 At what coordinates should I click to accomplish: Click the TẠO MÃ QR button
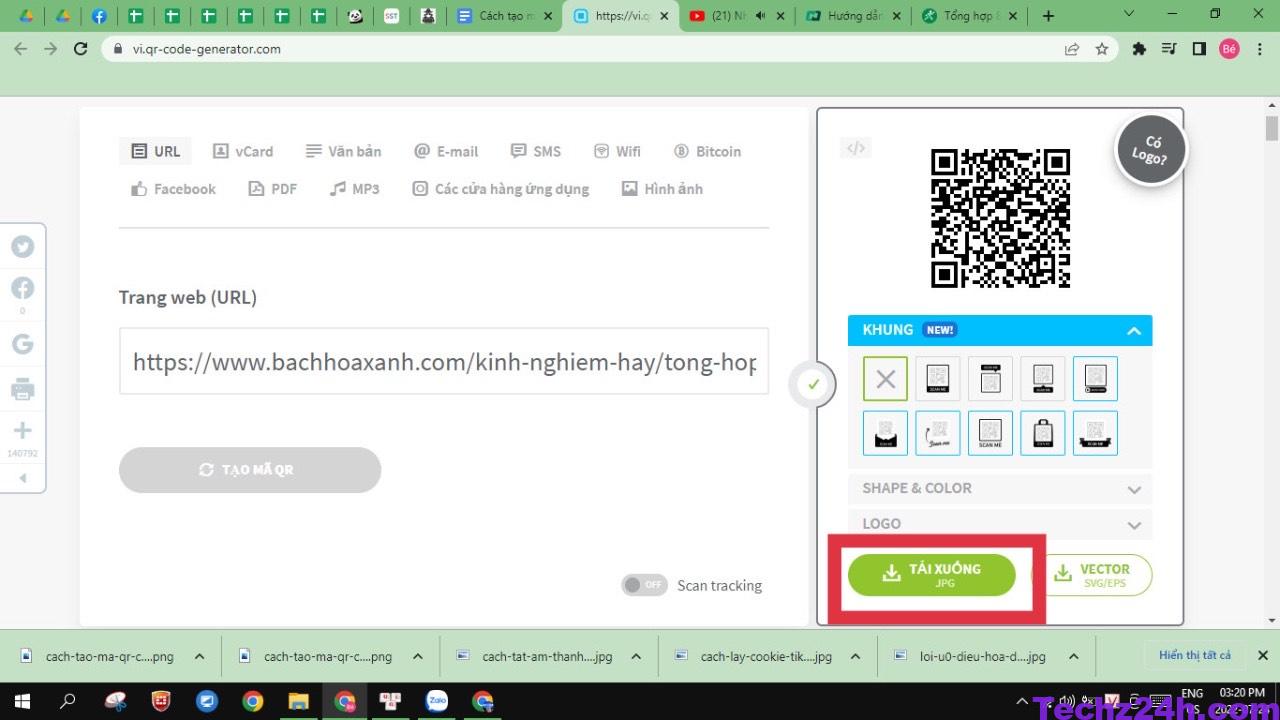click(x=250, y=470)
